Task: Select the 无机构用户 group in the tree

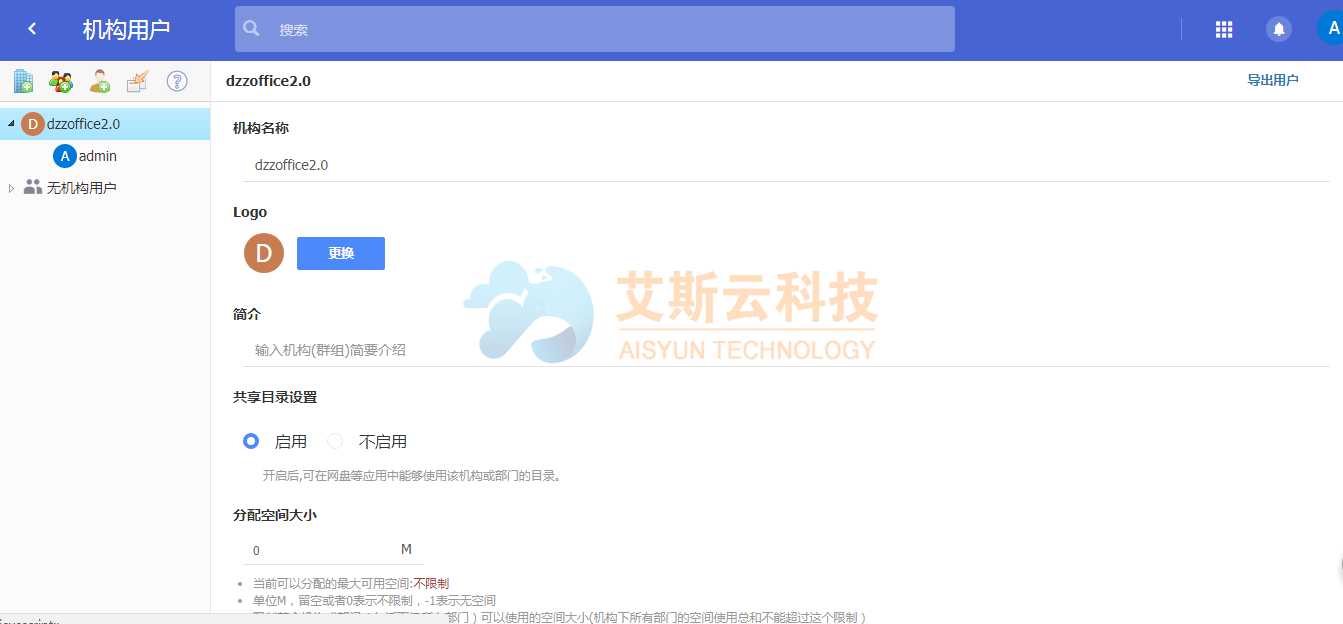Action: [81, 188]
